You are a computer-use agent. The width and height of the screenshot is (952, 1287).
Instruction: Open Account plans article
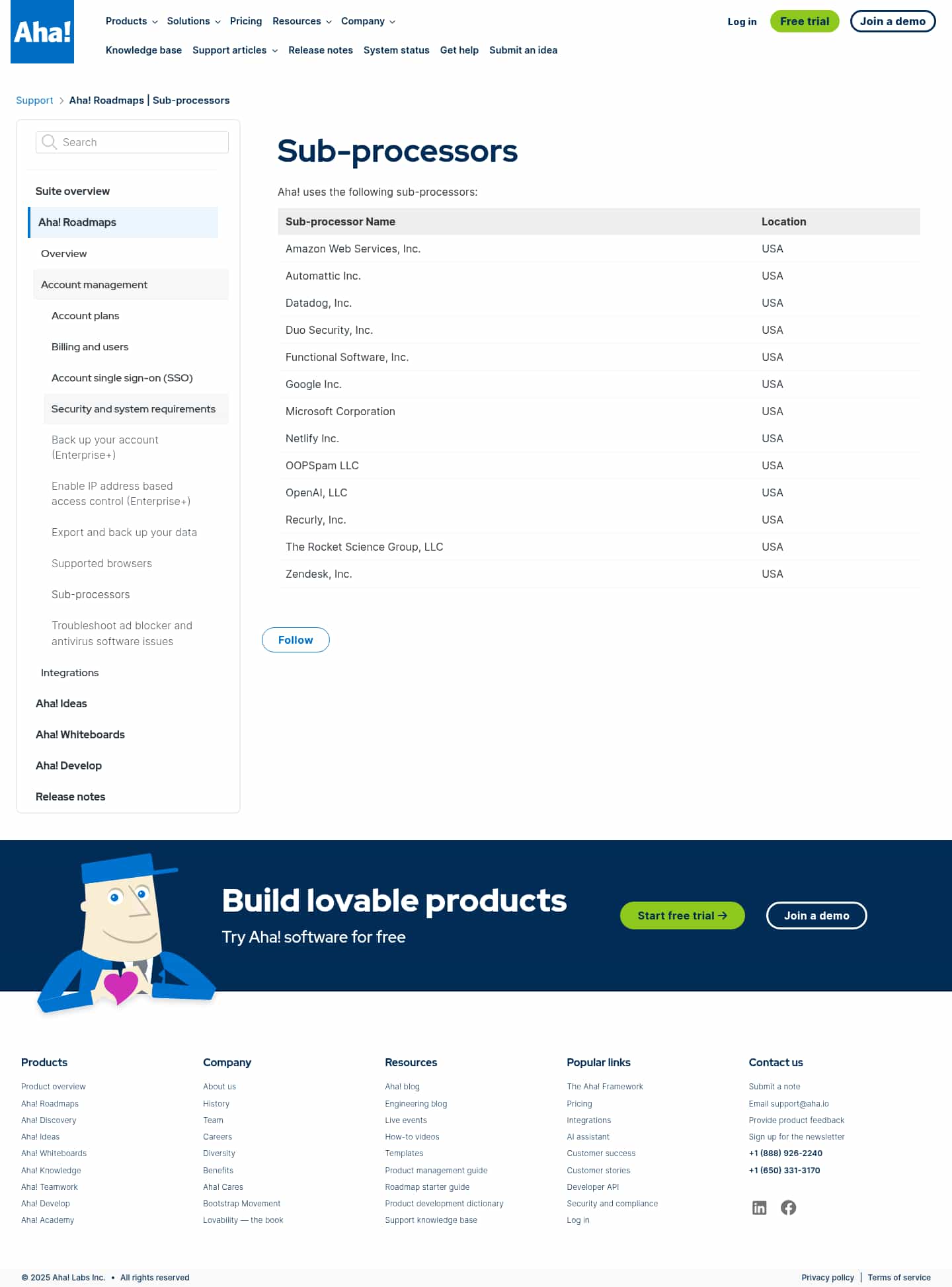[x=85, y=315]
